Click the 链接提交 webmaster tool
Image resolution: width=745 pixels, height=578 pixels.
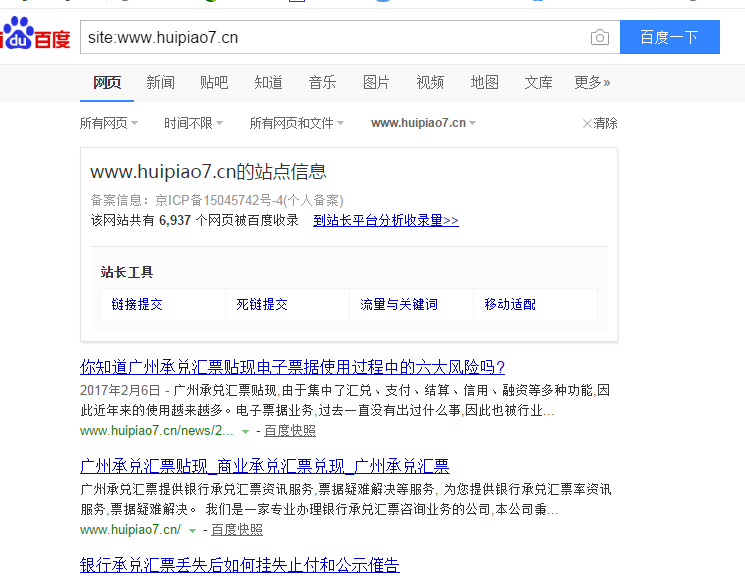tap(137, 304)
